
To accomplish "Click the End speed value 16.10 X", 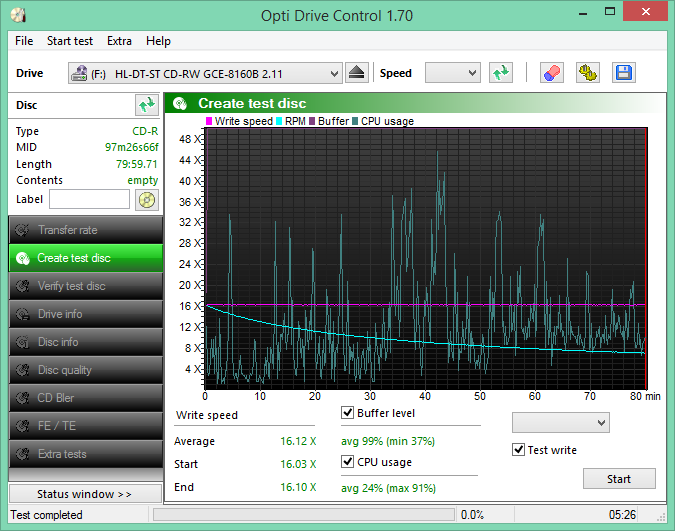I will point(298,487).
